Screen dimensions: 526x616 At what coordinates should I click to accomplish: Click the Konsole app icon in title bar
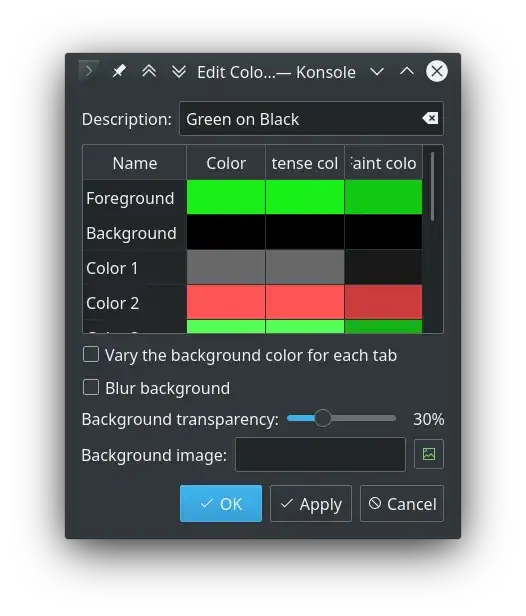point(88,71)
